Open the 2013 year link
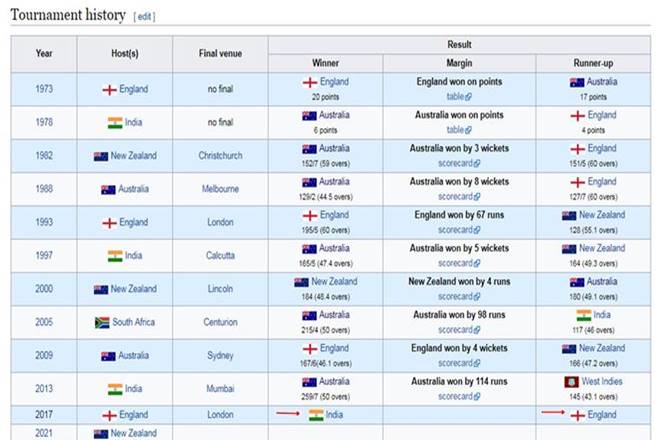The image size is (660, 440). pos(44,389)
